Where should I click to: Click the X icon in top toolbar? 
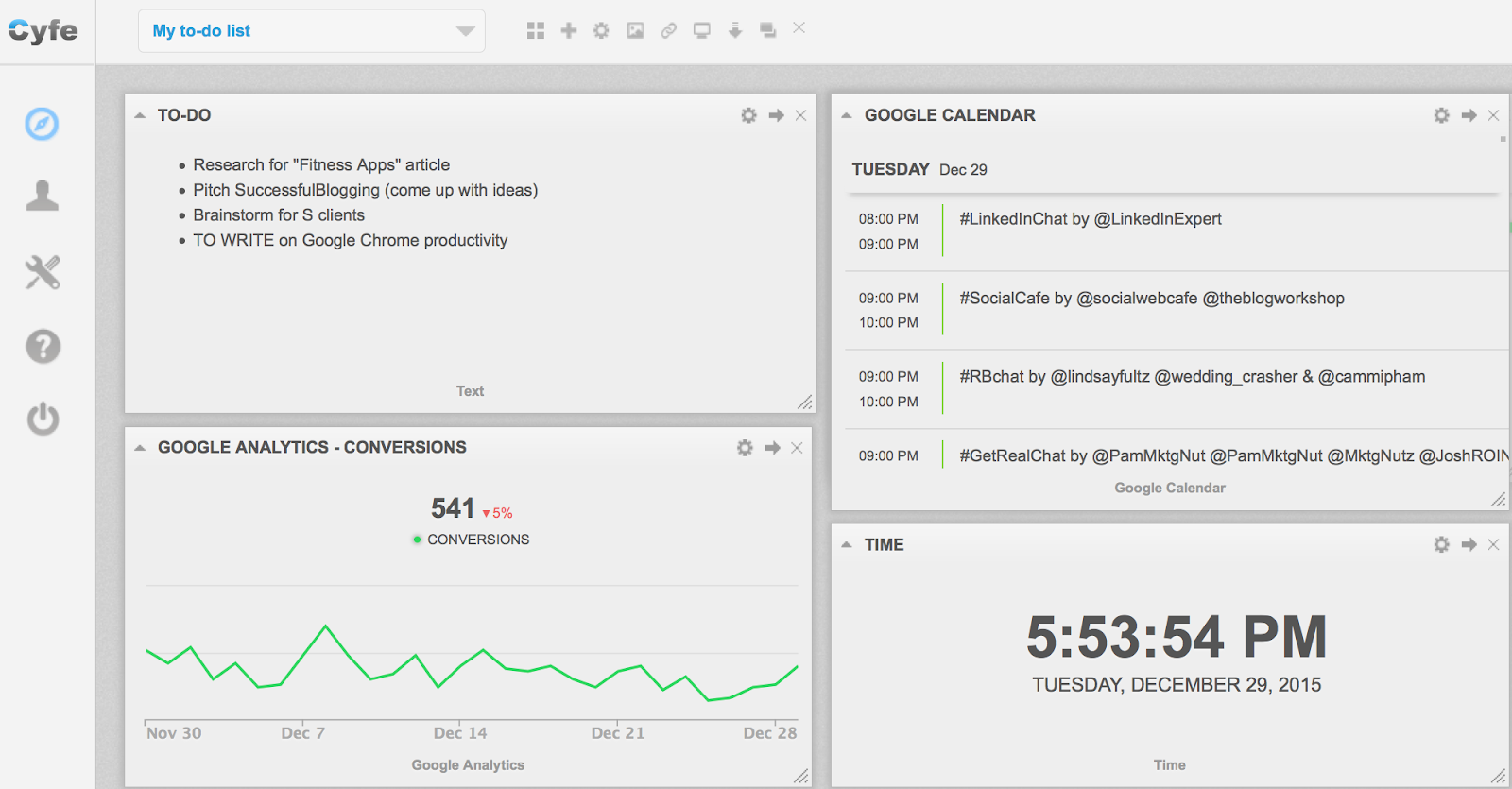799,28
